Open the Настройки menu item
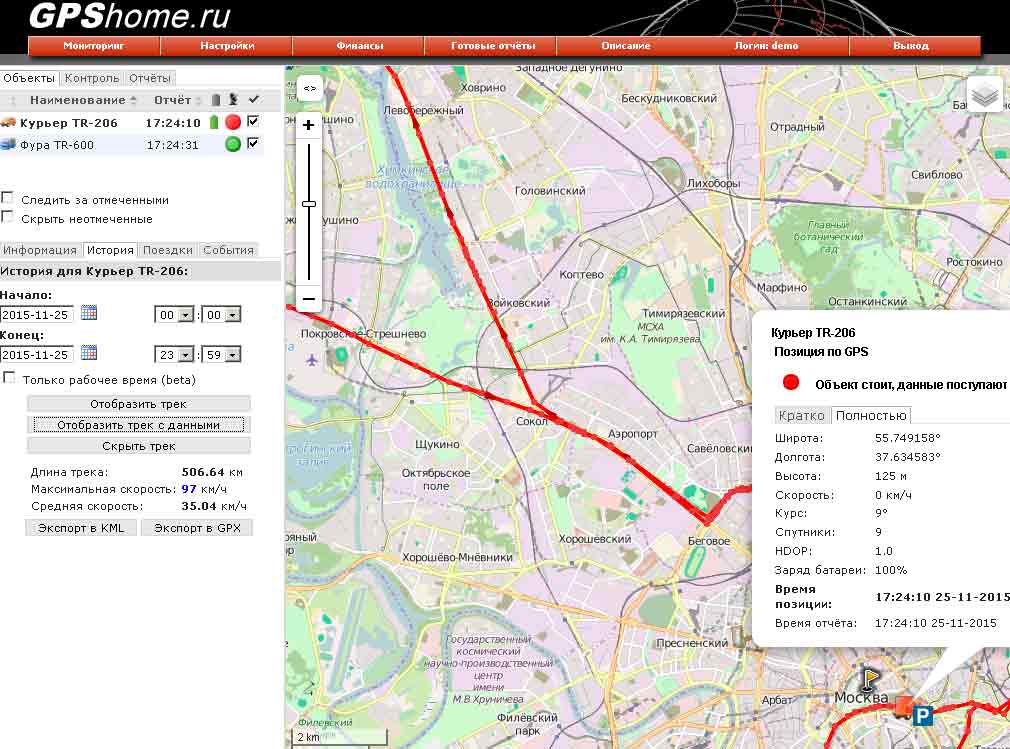Image resolution: width=1010 pixels, height=749 pixels. click(x=227, y=46)
